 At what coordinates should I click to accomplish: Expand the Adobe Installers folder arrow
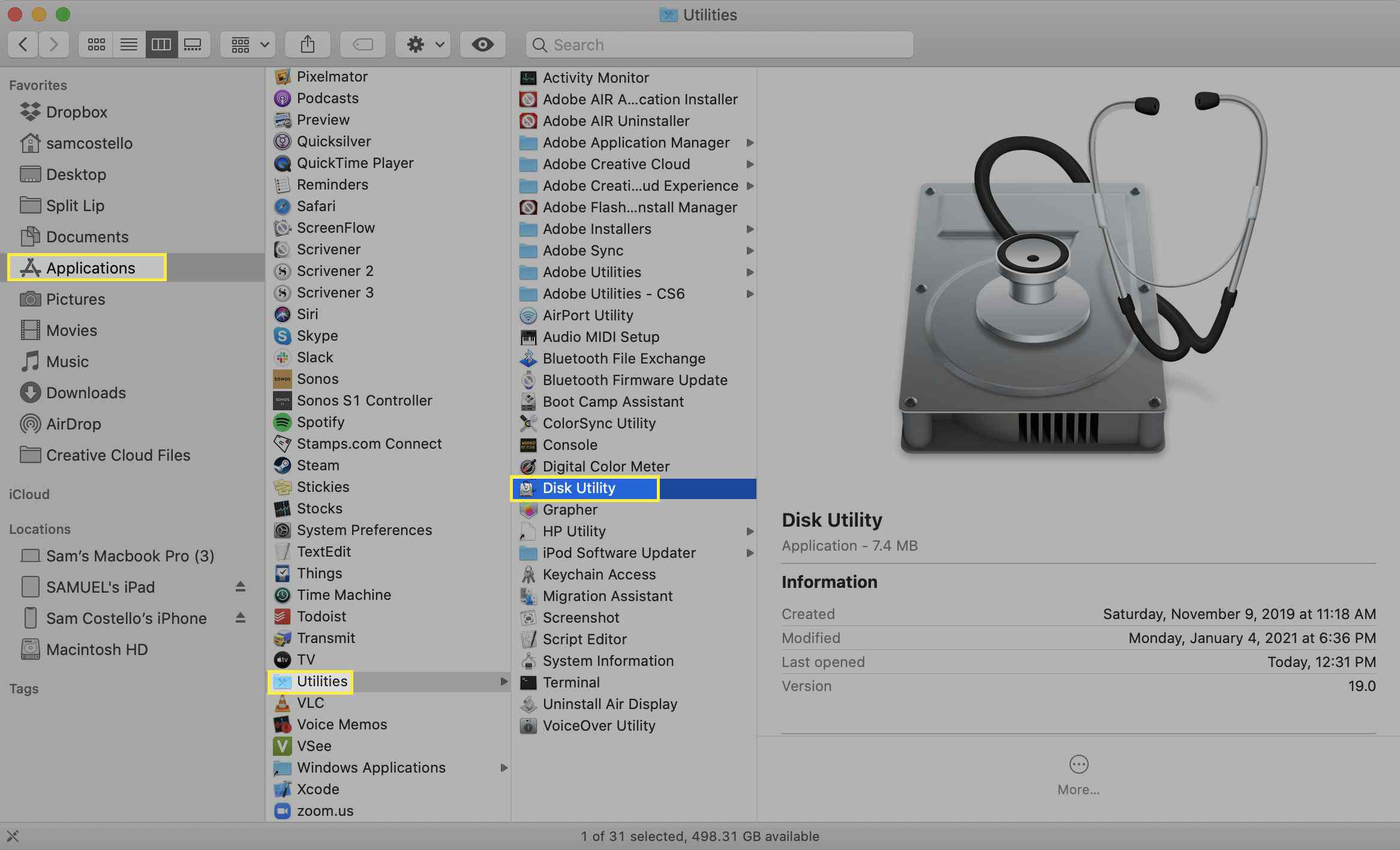click(750, 229)
